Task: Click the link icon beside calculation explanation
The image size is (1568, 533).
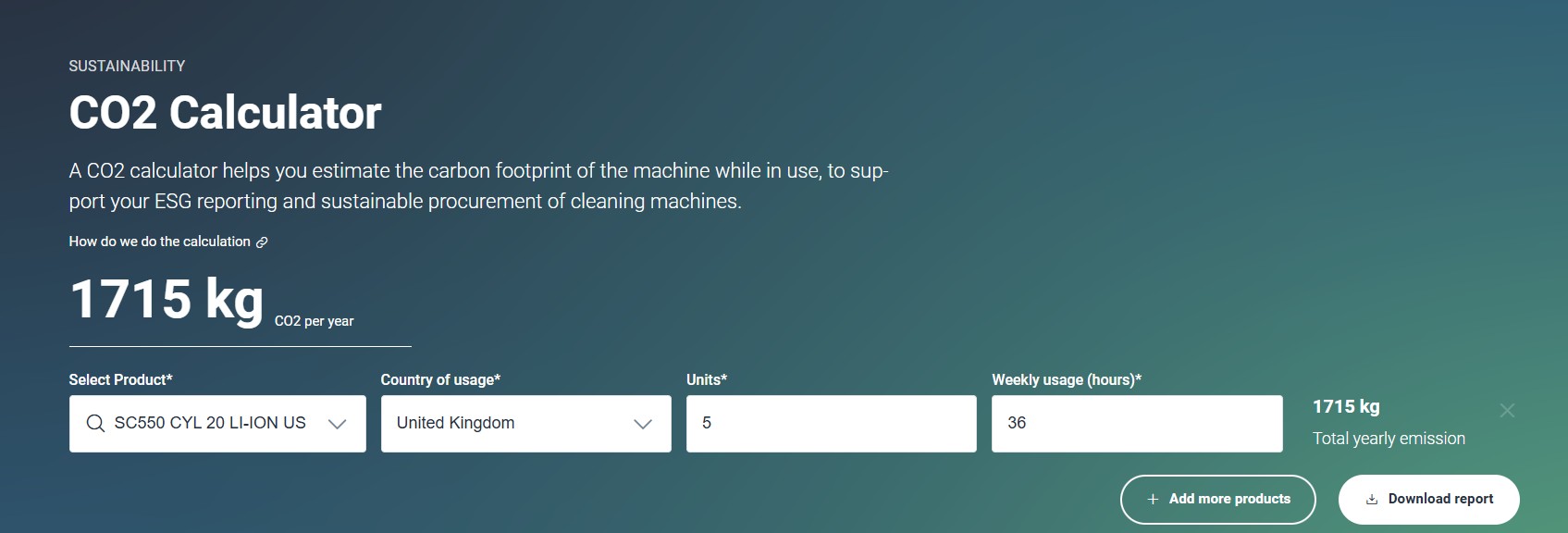Action: (262, 242)
